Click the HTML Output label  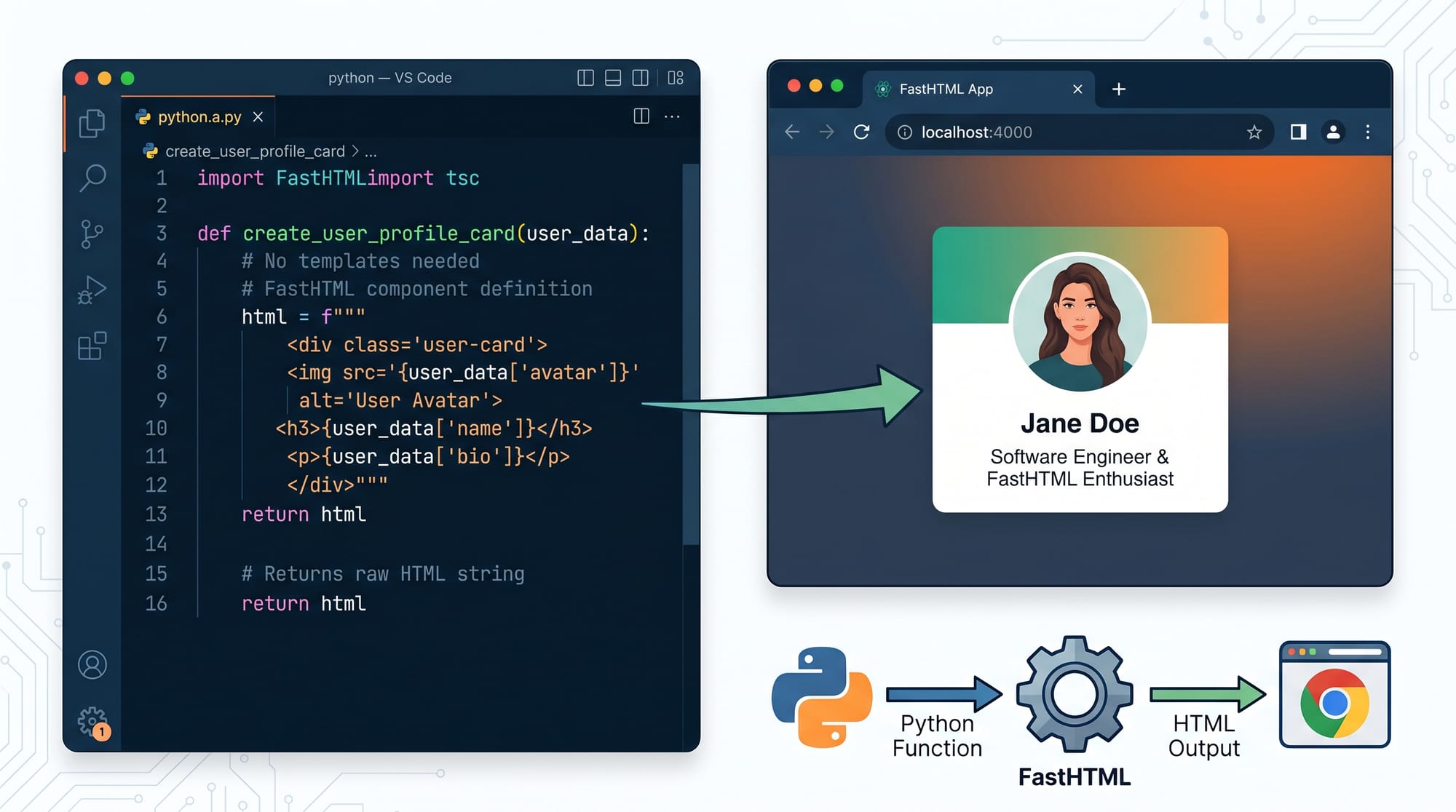click(1204, 736)
